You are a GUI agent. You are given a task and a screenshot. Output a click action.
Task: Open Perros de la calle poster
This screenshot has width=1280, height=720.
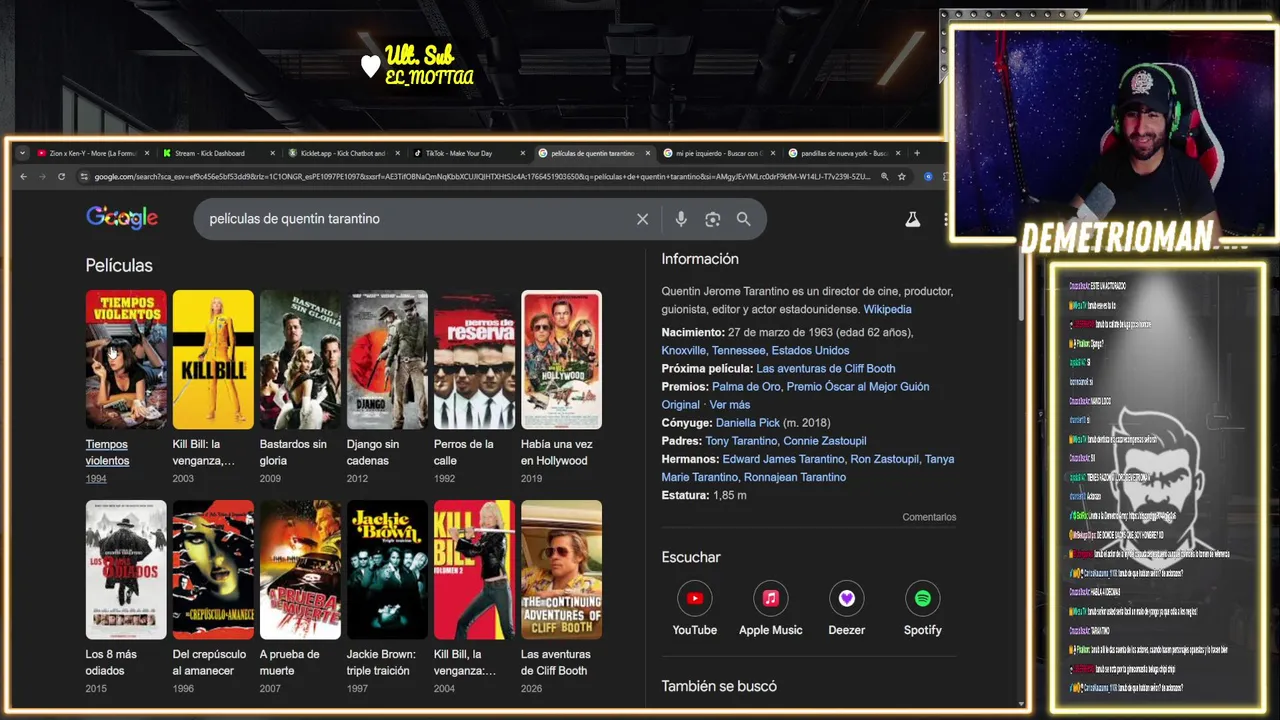tap(474, 359)
